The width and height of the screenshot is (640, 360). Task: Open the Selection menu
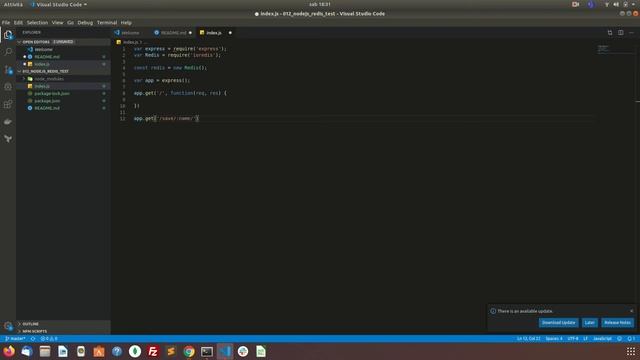(38, 22)
